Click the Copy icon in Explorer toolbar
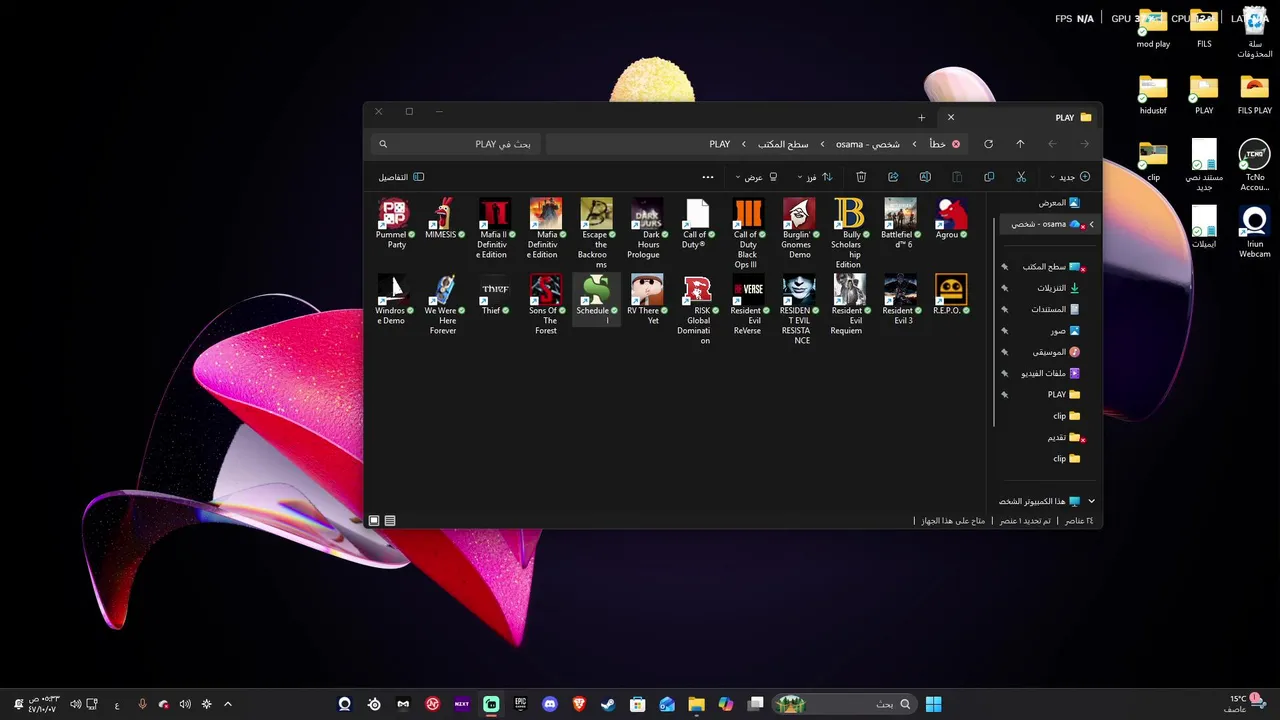This screenshot has height=720, width=1280. 989,177
